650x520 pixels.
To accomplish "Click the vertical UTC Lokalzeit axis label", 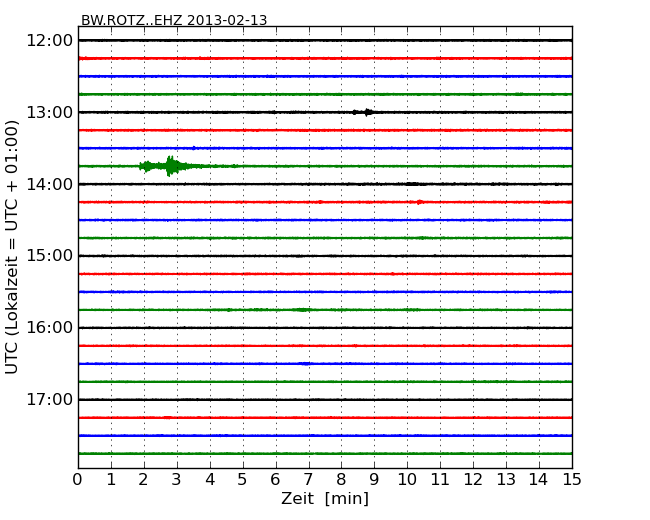I will 12,247.
